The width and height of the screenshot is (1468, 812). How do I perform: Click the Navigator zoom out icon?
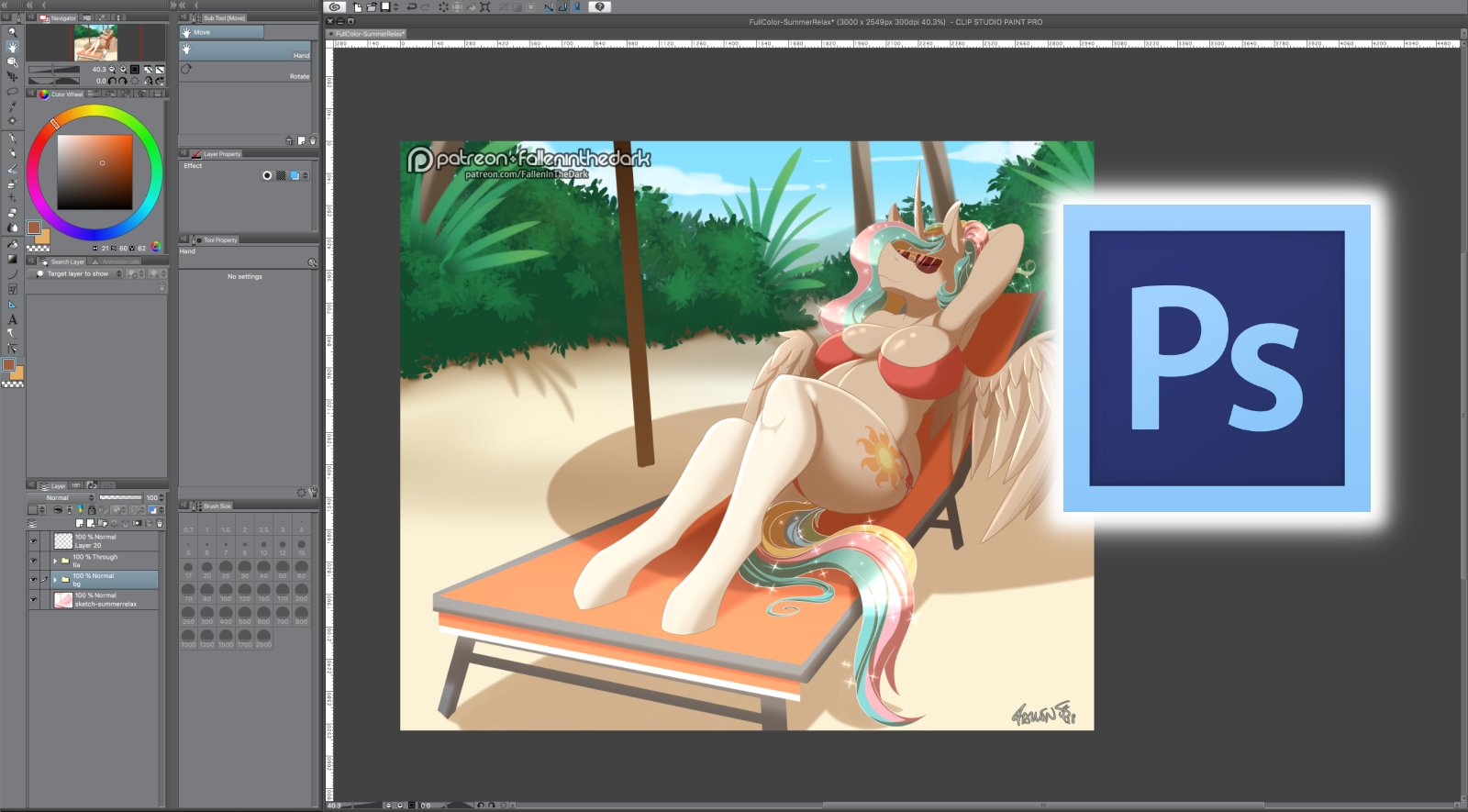[112, 69]
